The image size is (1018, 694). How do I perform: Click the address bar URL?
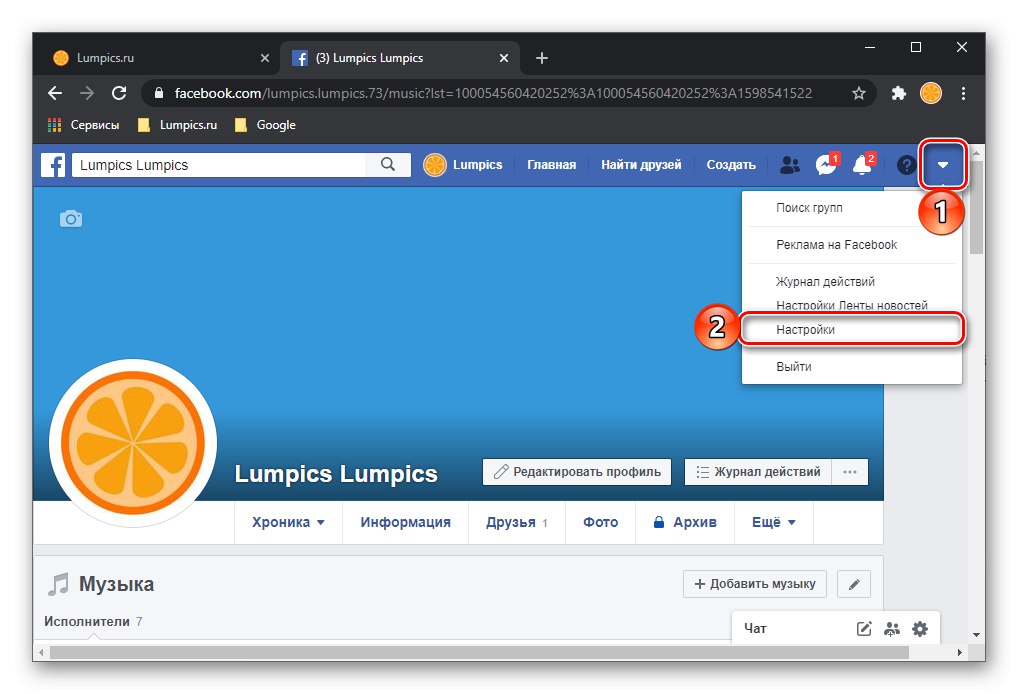(493, 93)
